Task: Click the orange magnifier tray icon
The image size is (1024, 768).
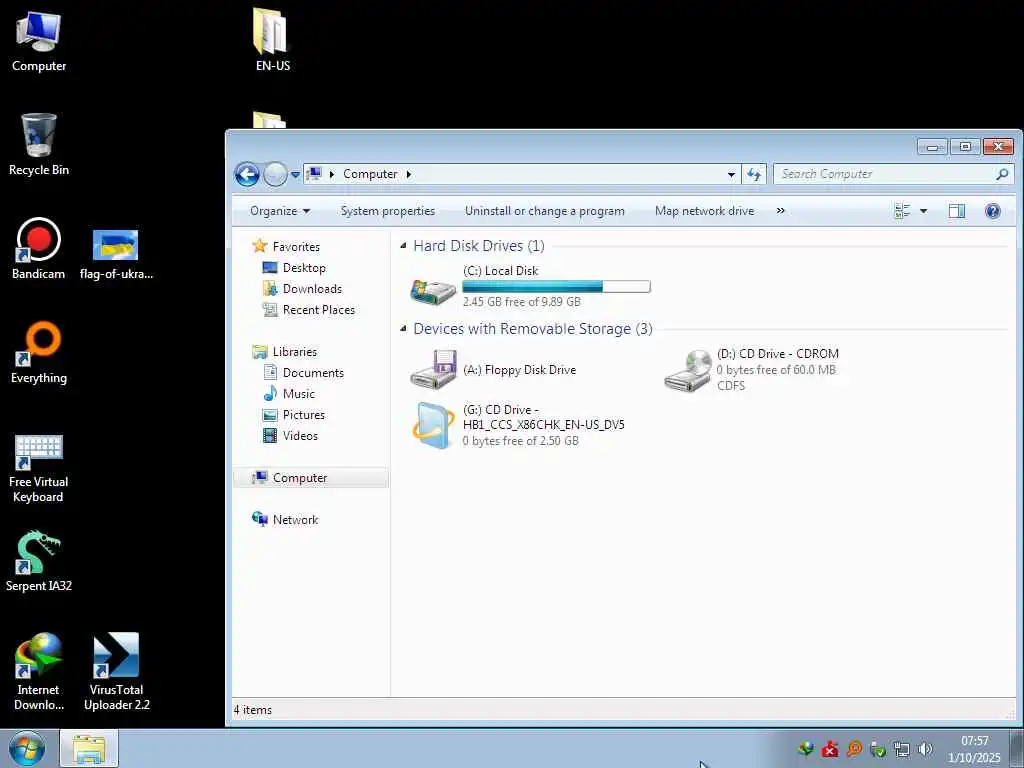Action: click(854, 749)
